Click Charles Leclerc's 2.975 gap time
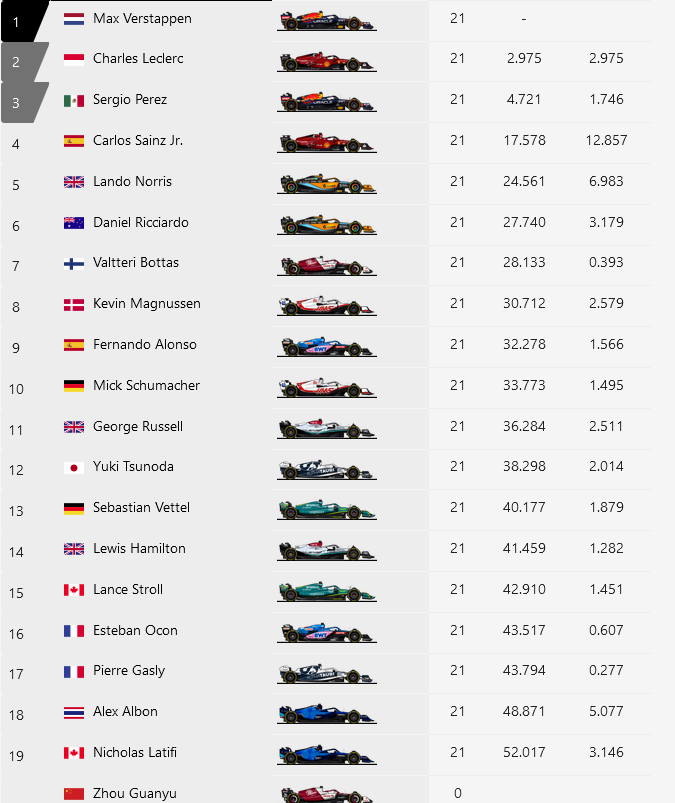 524,59
